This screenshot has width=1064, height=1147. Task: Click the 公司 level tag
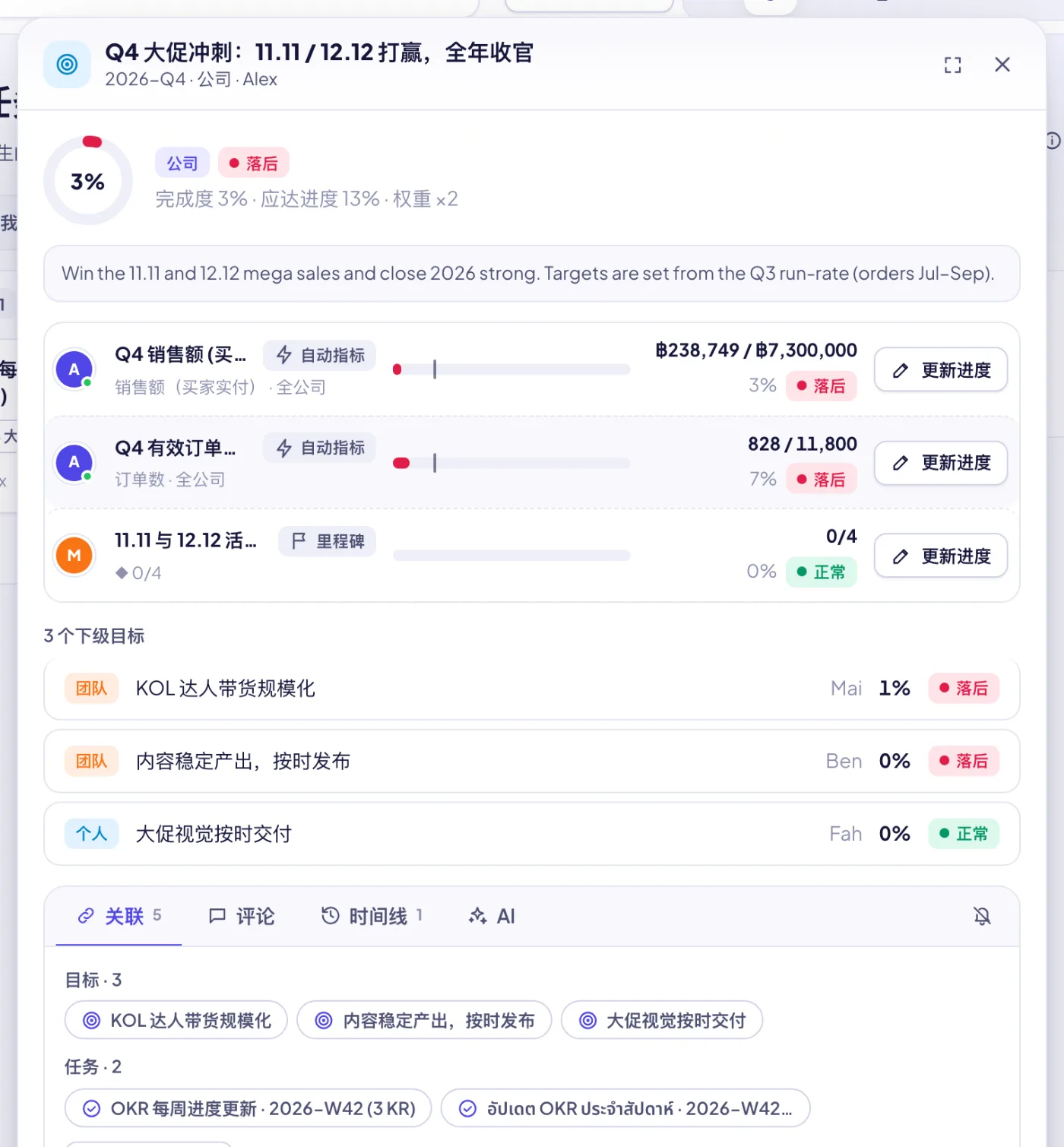182,163
